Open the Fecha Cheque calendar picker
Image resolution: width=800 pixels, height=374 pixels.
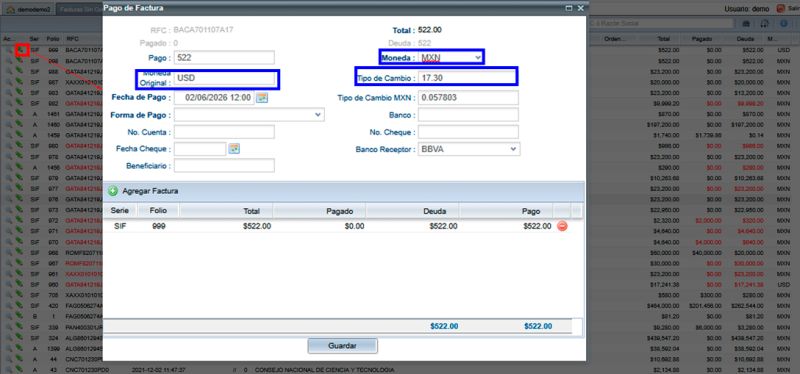click(234, 149)
